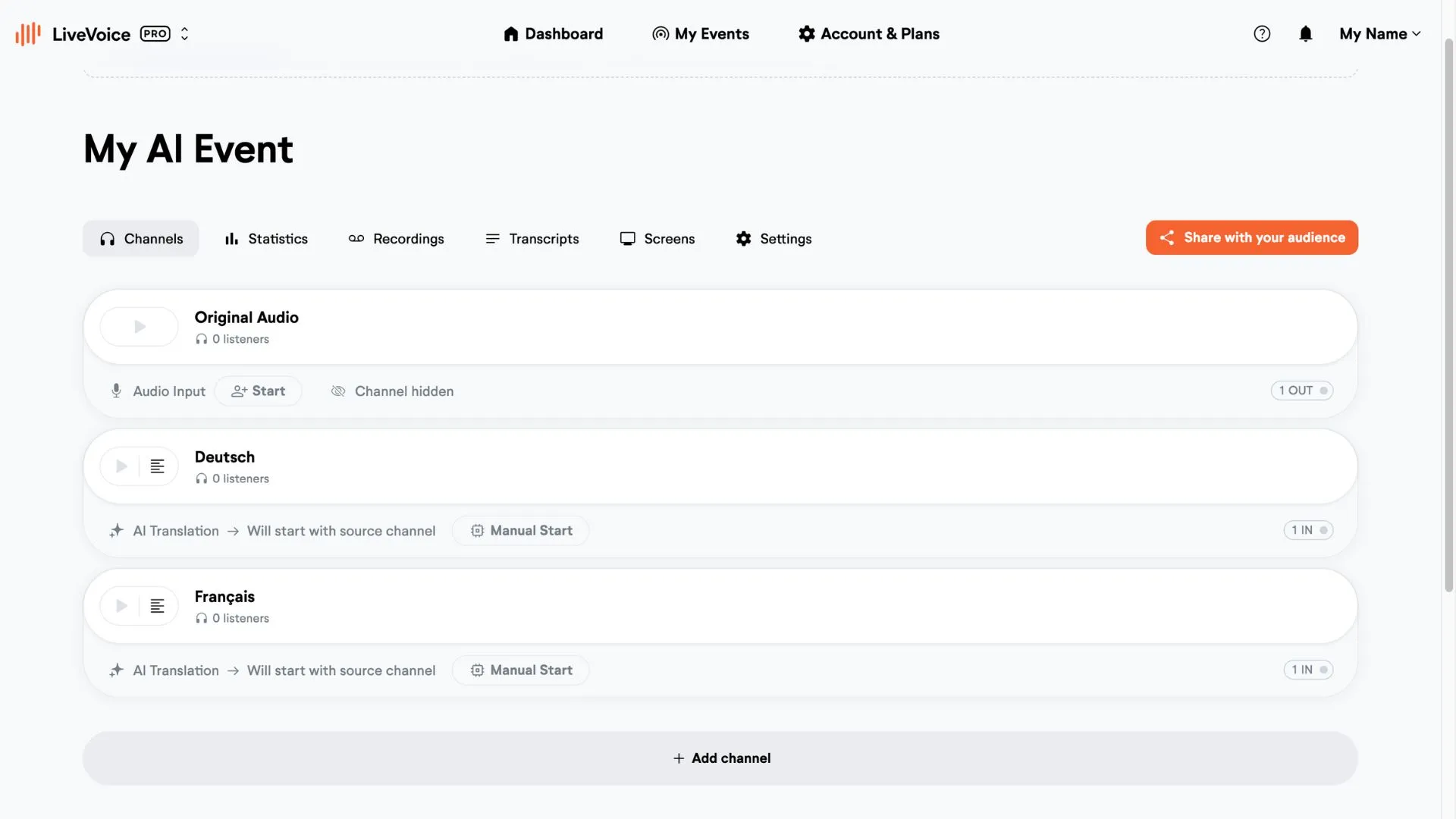Open the notifications bell
Viewport: 1456px width, 819px height.
tap(1305, 34)
